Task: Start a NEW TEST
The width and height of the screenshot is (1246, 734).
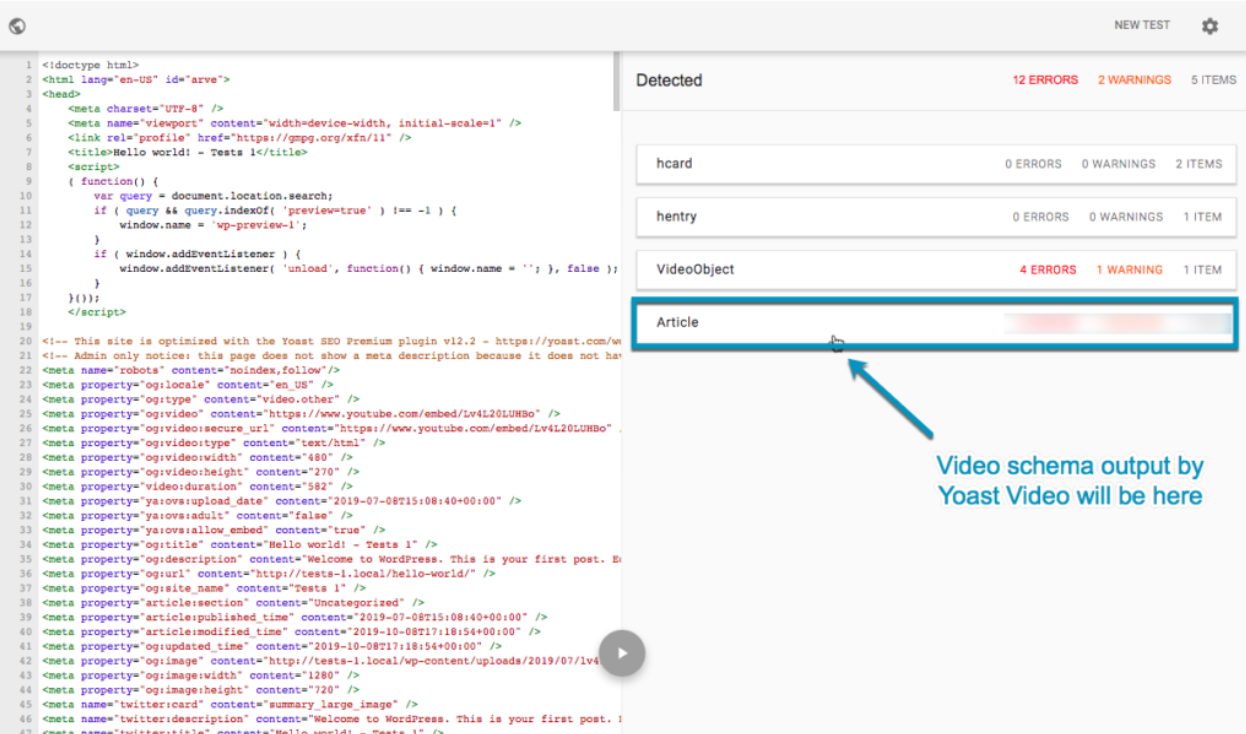Action: [1142, 24]
